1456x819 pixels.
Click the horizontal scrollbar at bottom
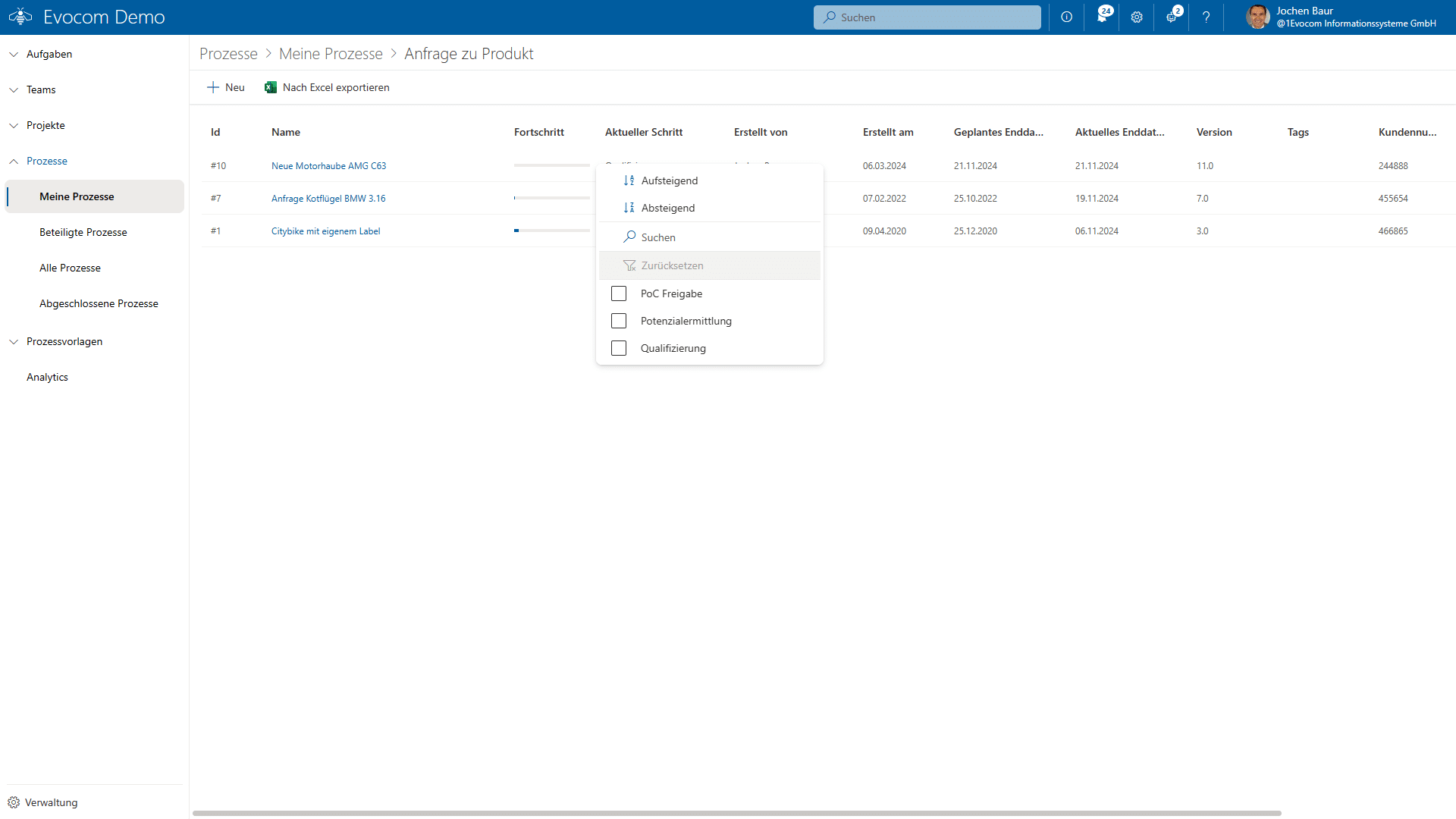(736, 813)
